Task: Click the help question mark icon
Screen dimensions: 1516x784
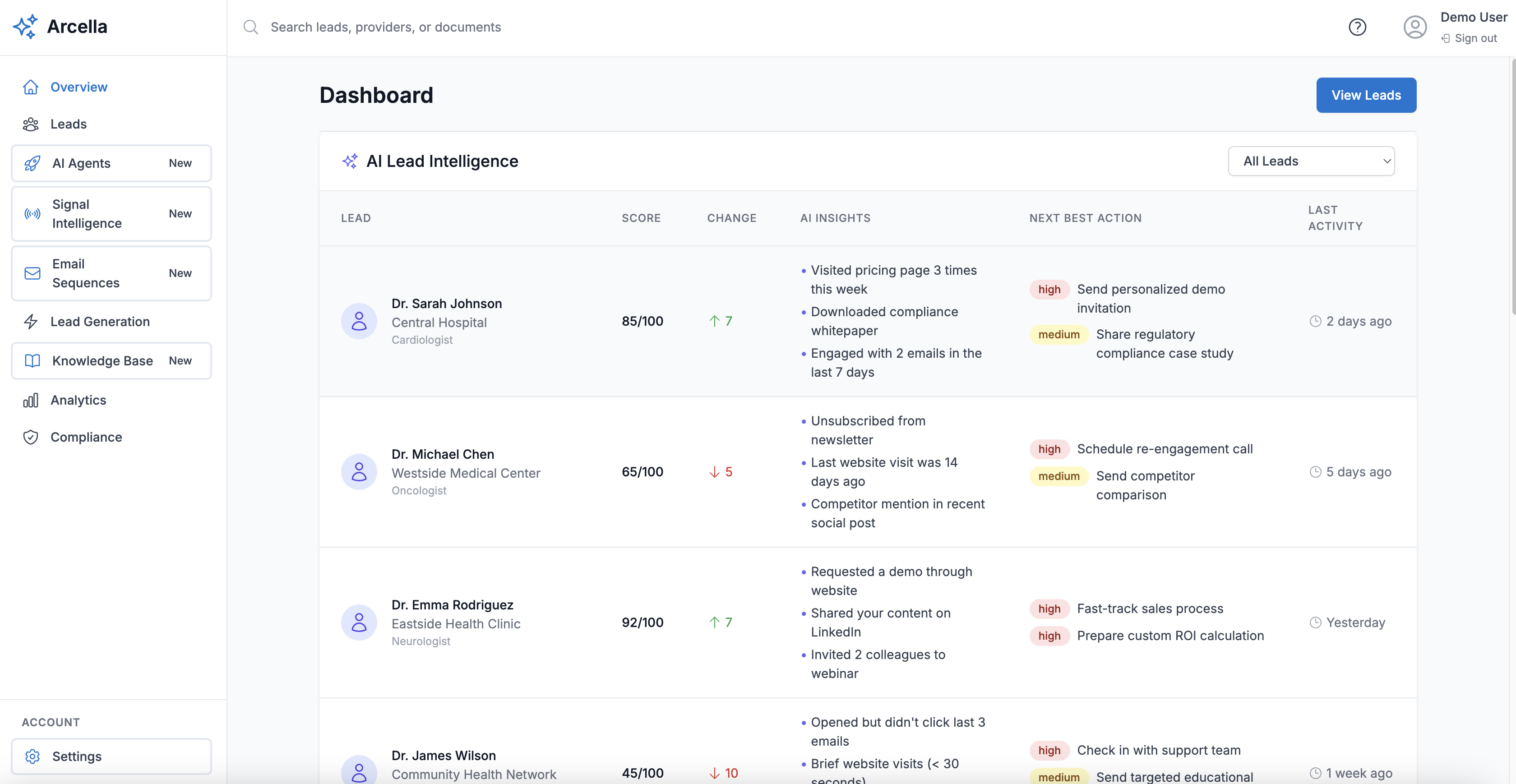Action: coord(1357,27)
